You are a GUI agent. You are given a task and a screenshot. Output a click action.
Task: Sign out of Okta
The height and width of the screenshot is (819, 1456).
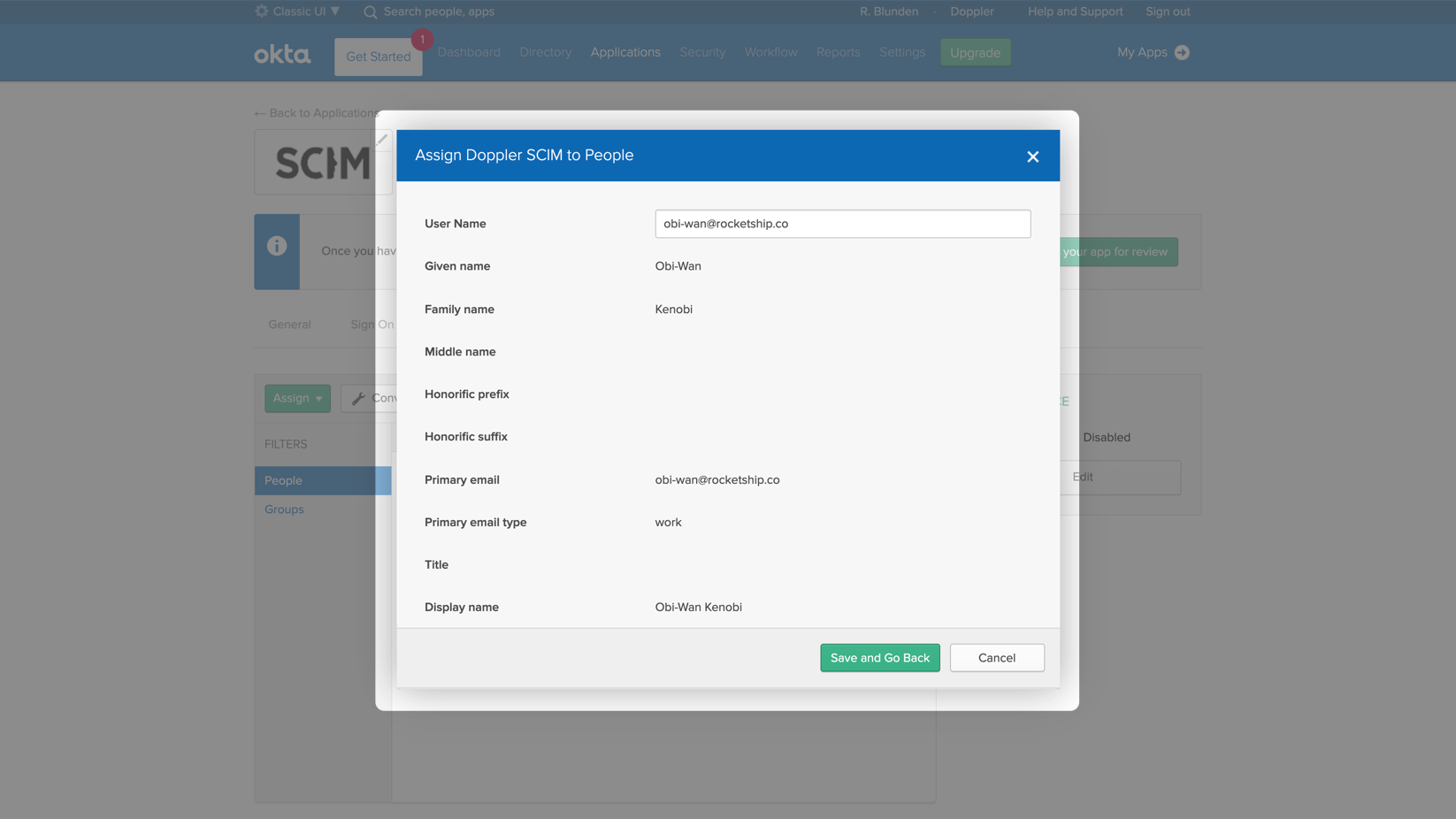(1167, 11)
